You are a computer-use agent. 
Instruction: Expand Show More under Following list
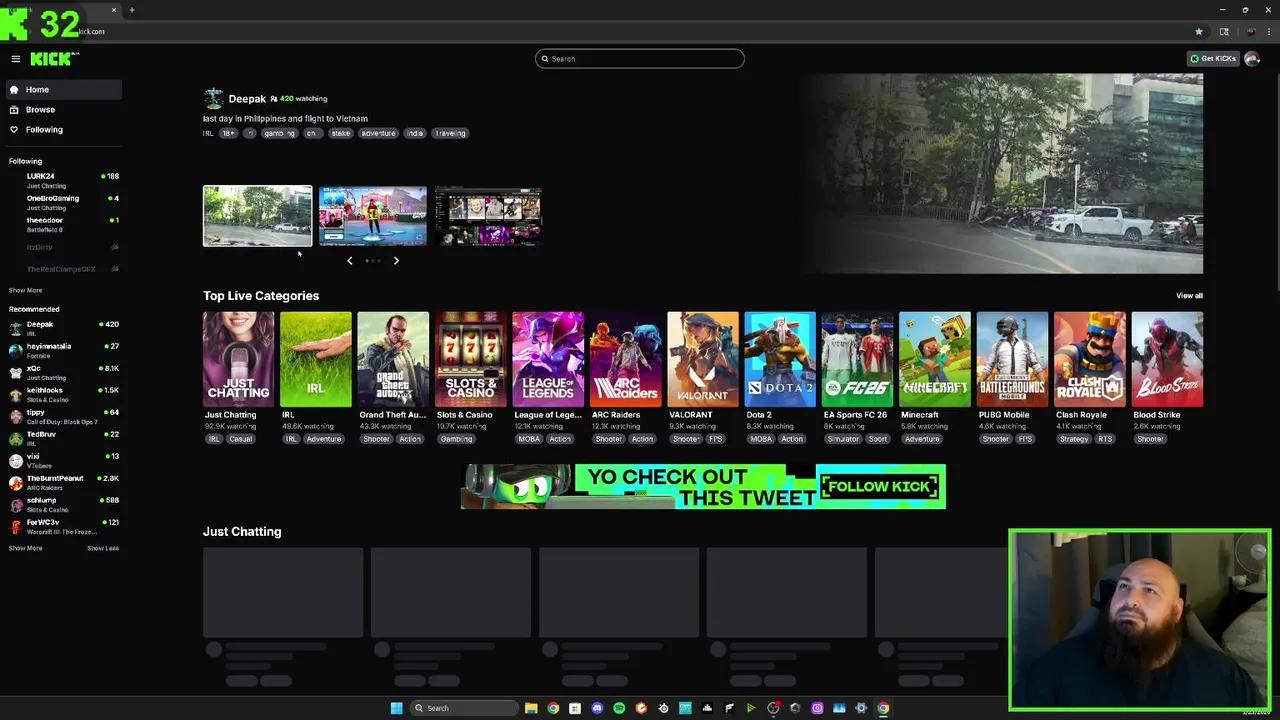[25, 290]
